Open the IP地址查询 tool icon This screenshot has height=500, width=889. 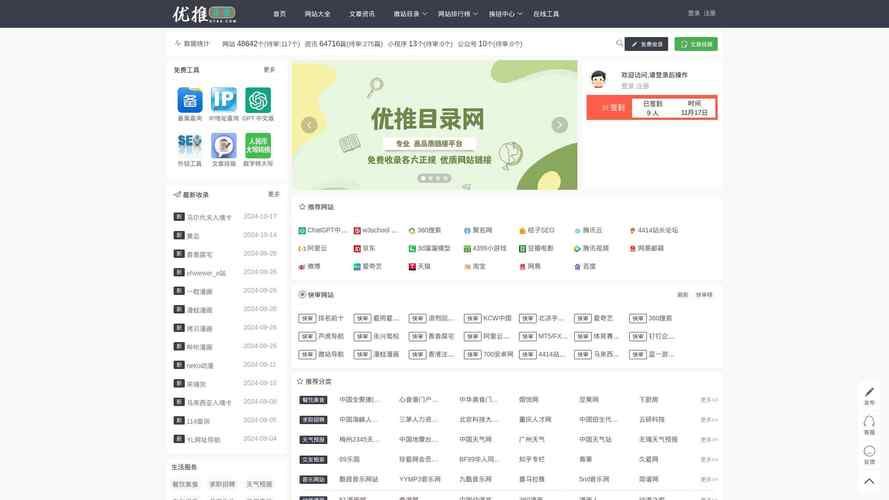pos(224,100)
